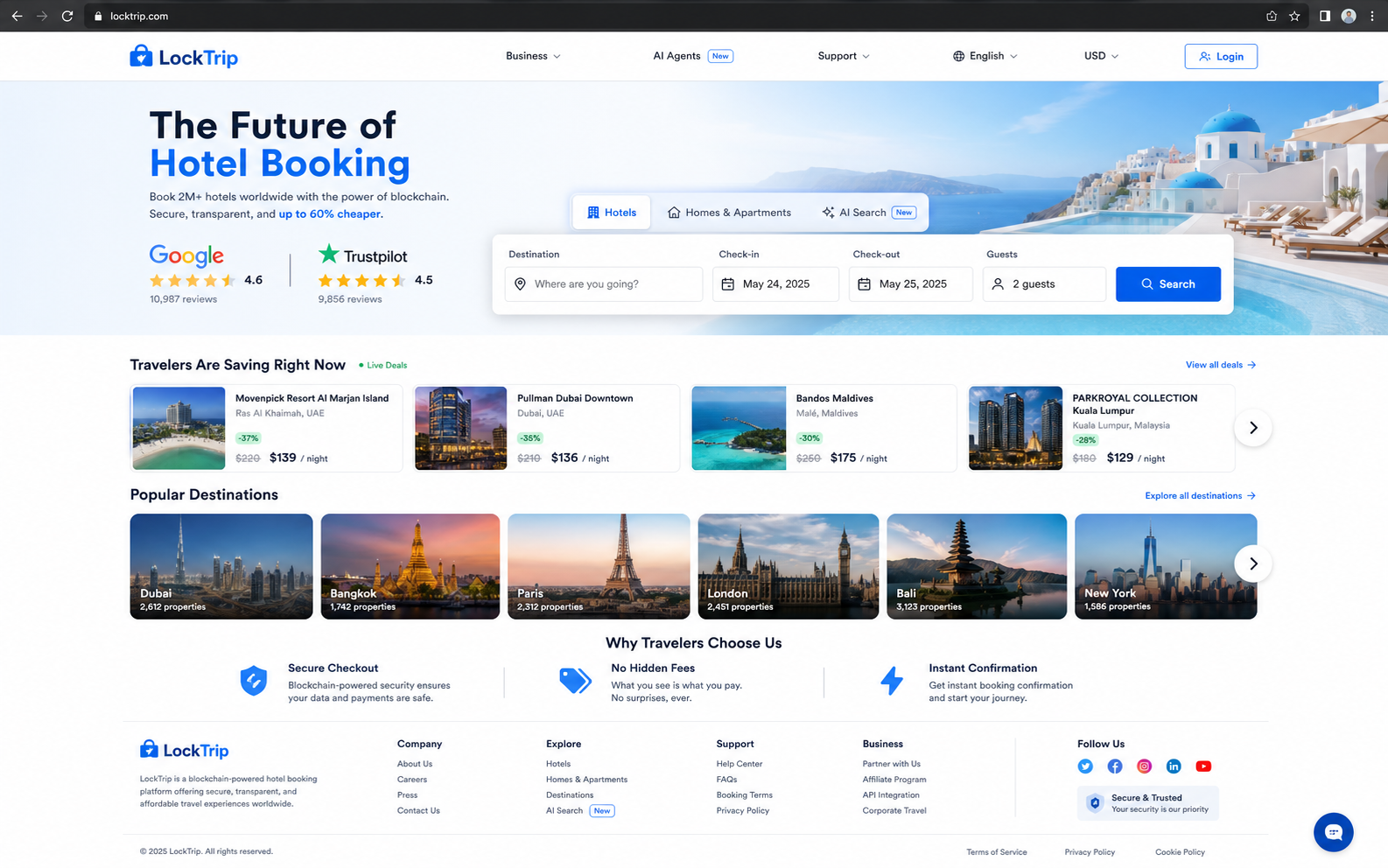The width and height of the screenshot is (1388, 868).
Task: Open the English language selector
Action: pos(985,56)
